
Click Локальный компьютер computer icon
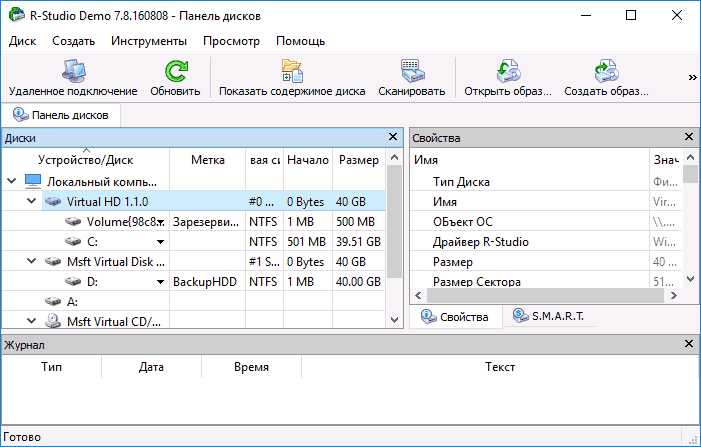point(33,181)
